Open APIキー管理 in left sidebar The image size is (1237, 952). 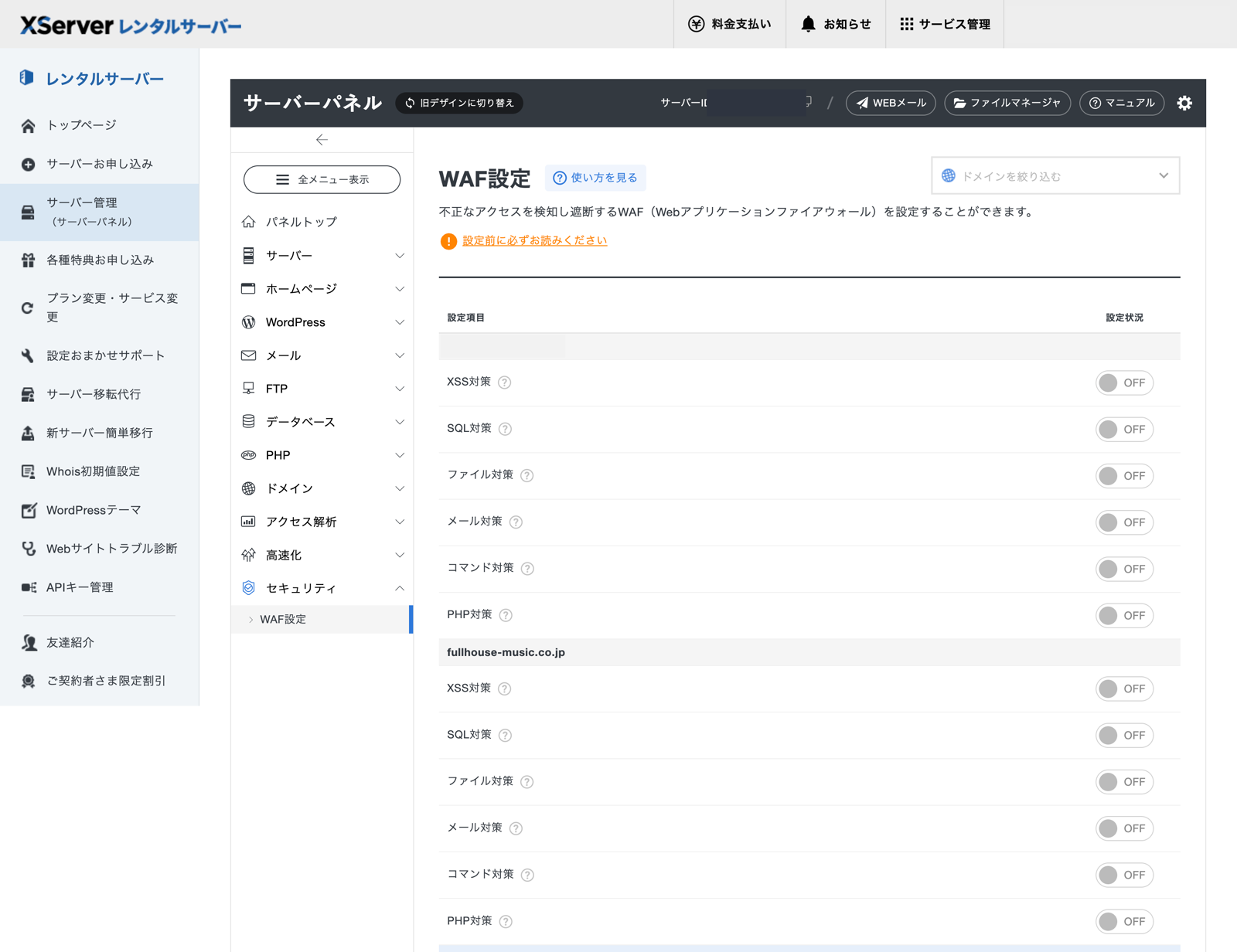click(99, 587)
